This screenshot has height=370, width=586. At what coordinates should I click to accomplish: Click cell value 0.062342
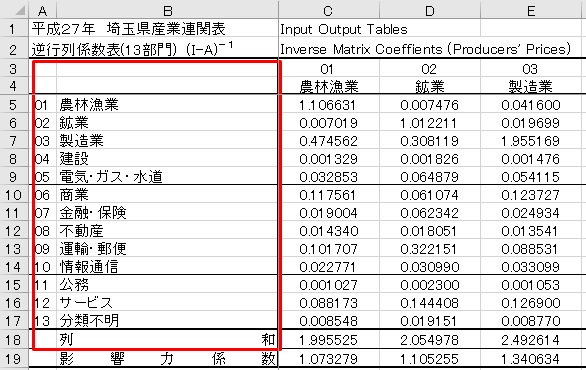tap(429, 213)
